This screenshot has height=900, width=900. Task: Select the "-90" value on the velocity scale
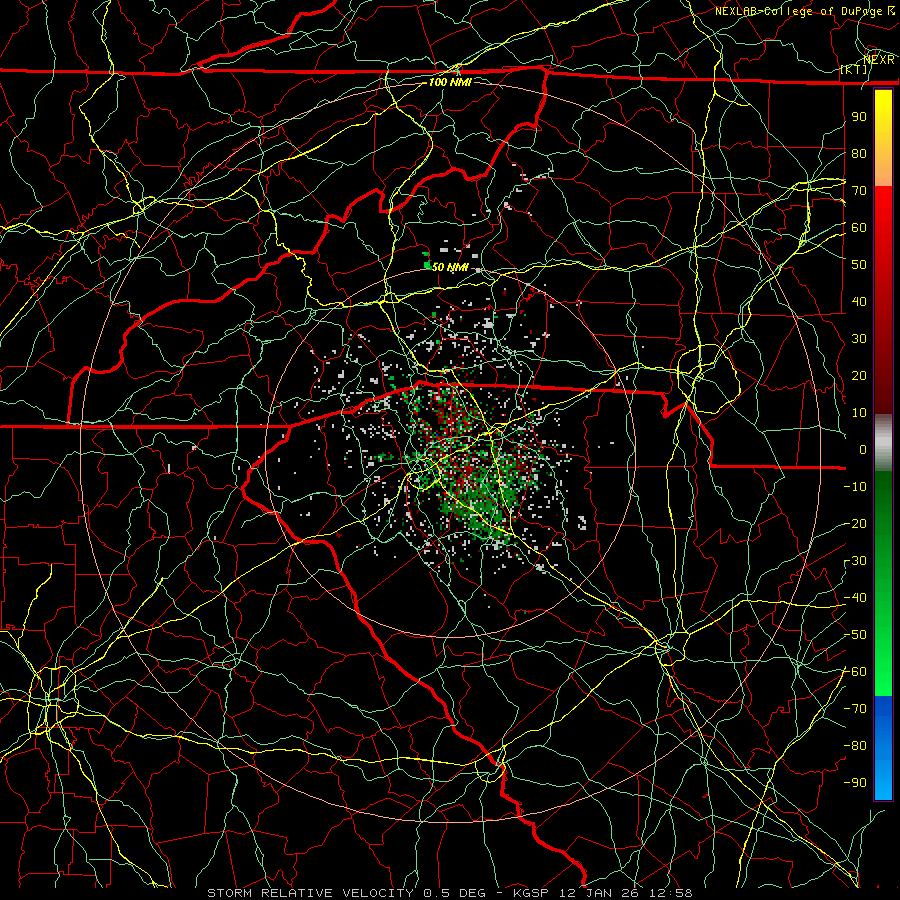tap(855, 783)
